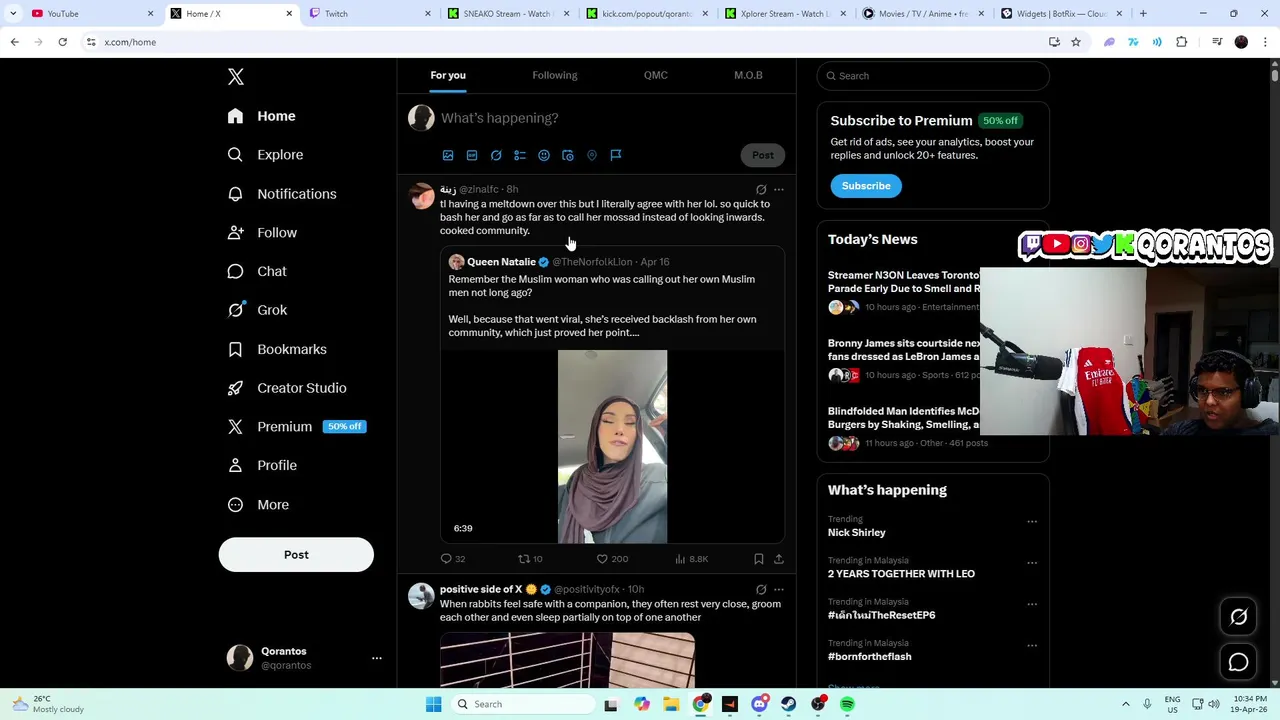Click Subscribe button for Premium

tap(866, 186)
